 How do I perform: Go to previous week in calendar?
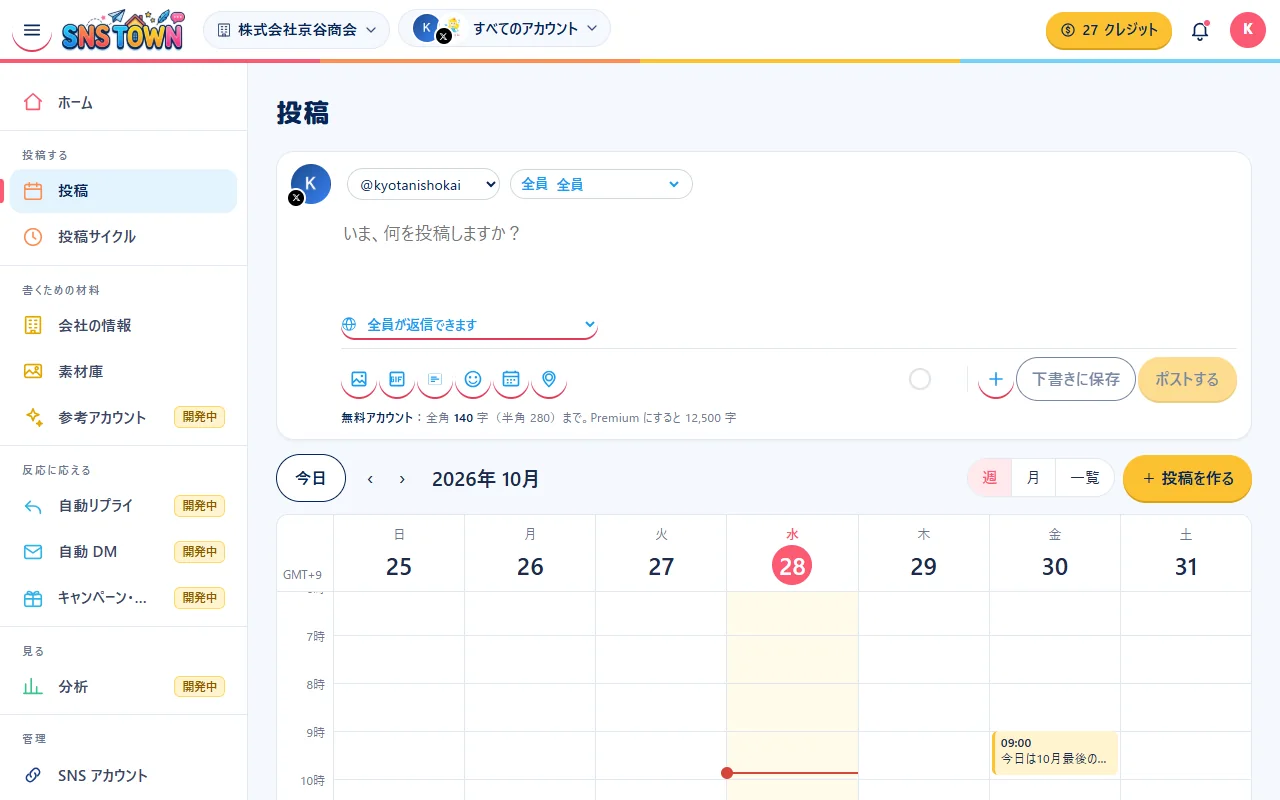[x=370, y=479]
